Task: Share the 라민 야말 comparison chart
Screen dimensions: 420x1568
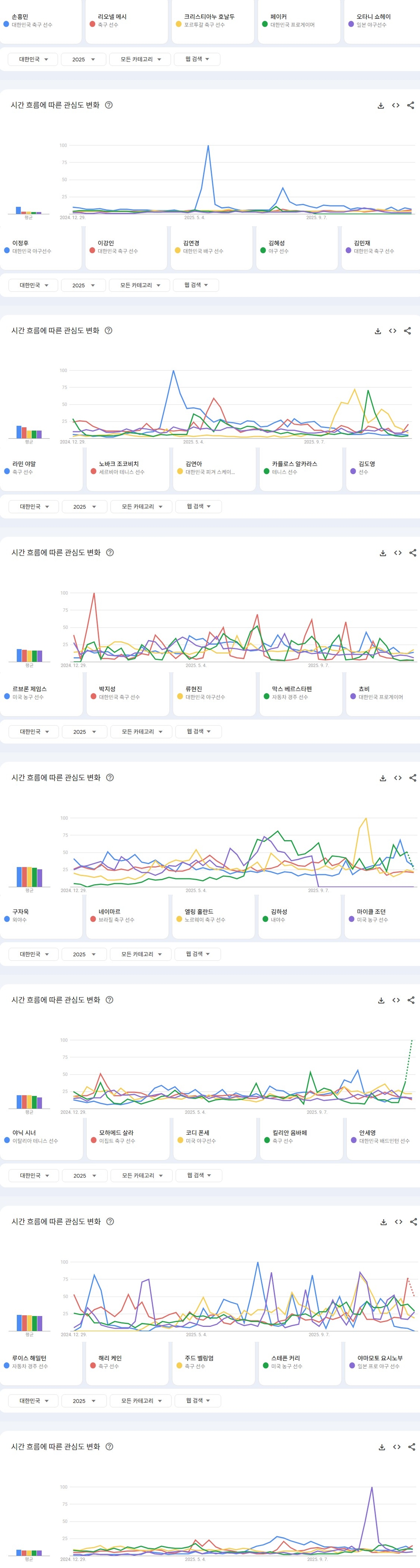Action: (x=413, y=553)
